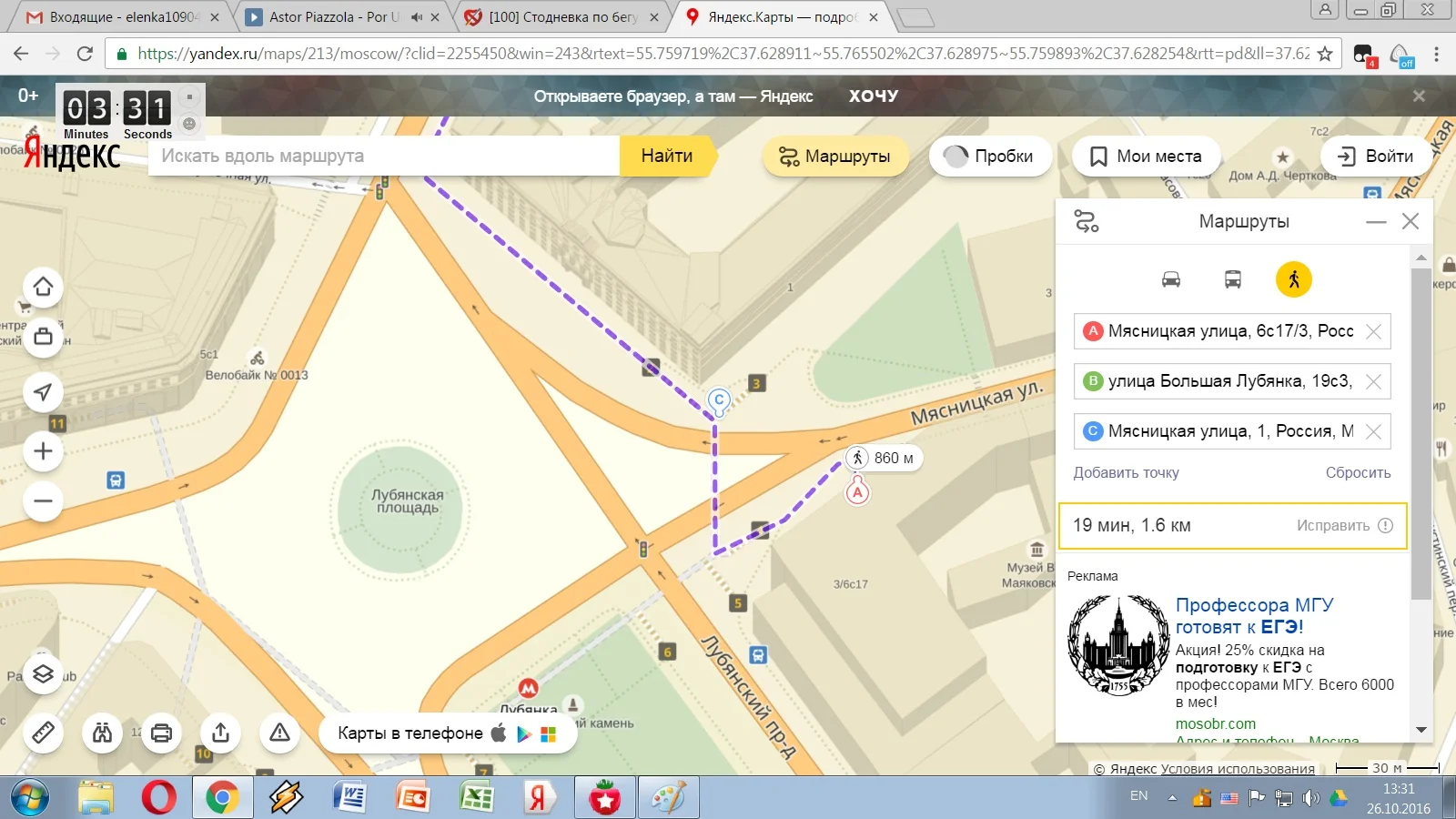
Task: Switch to the Astor Piazzola tab
Action: 341,17
